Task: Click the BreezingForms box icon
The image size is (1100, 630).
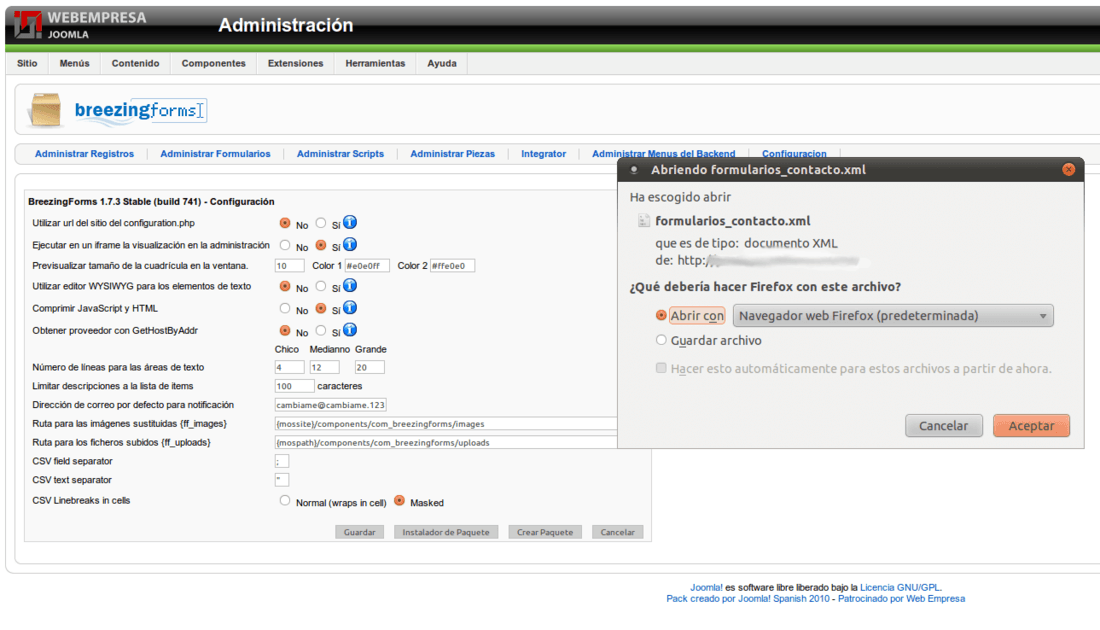Action: click(x=46, y=110)
